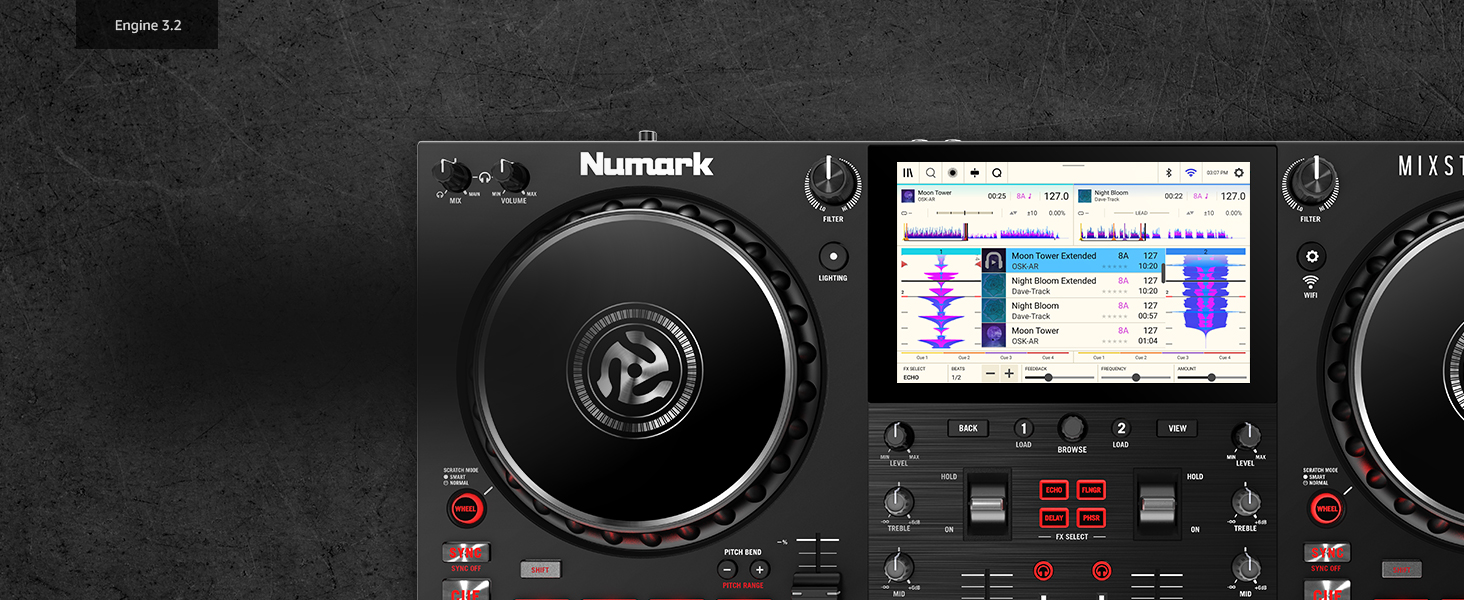Open the settings gear on the touchscreen
1464x600 pixels.
(1239, 172)
